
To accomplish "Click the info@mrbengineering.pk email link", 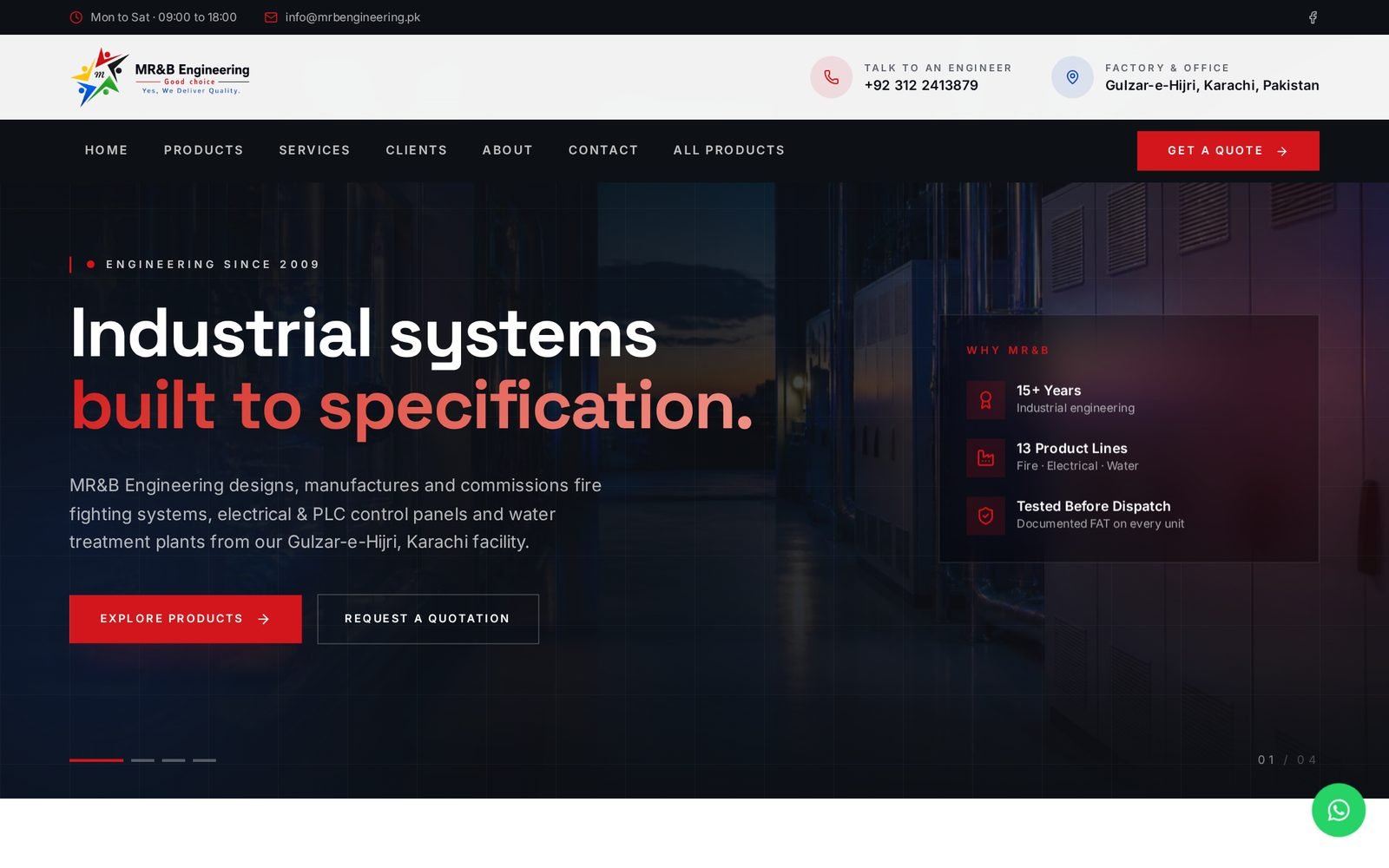I will [352, 17].
